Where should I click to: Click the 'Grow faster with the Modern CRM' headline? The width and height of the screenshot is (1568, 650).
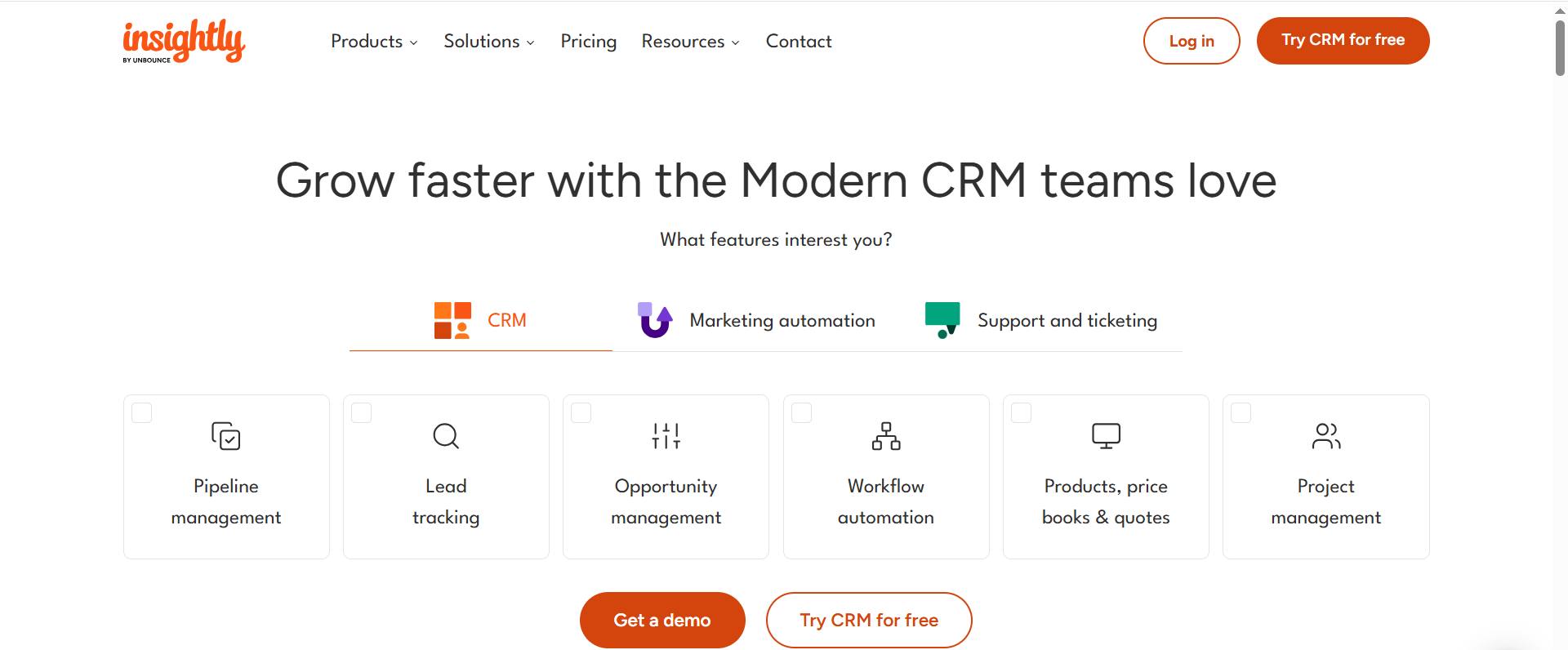pyautogui.click(x=776, y=180)
